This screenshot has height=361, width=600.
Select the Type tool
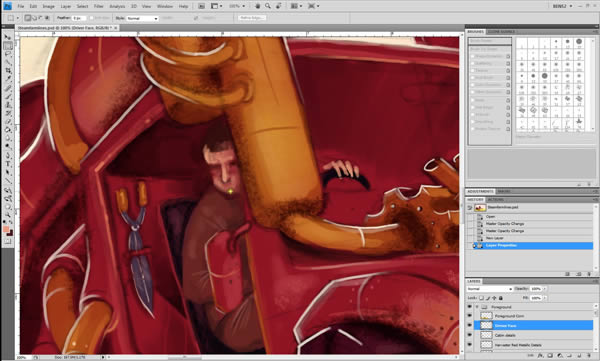click(8, 164)
